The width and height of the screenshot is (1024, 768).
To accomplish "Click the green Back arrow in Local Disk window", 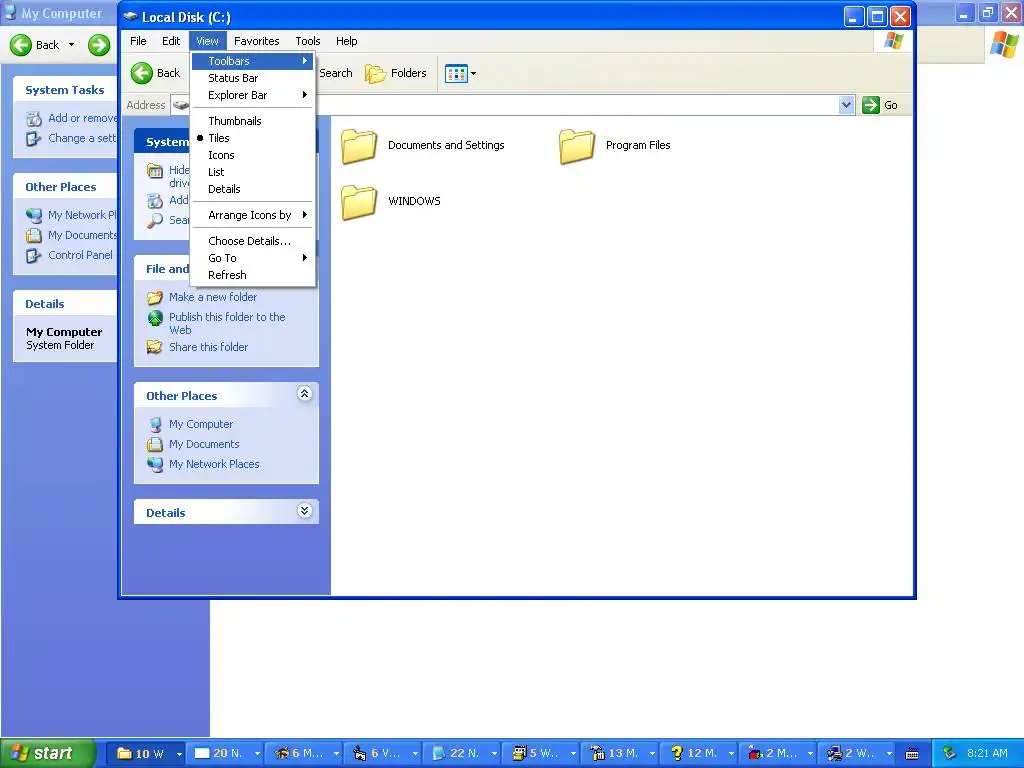I will point(142,73).
